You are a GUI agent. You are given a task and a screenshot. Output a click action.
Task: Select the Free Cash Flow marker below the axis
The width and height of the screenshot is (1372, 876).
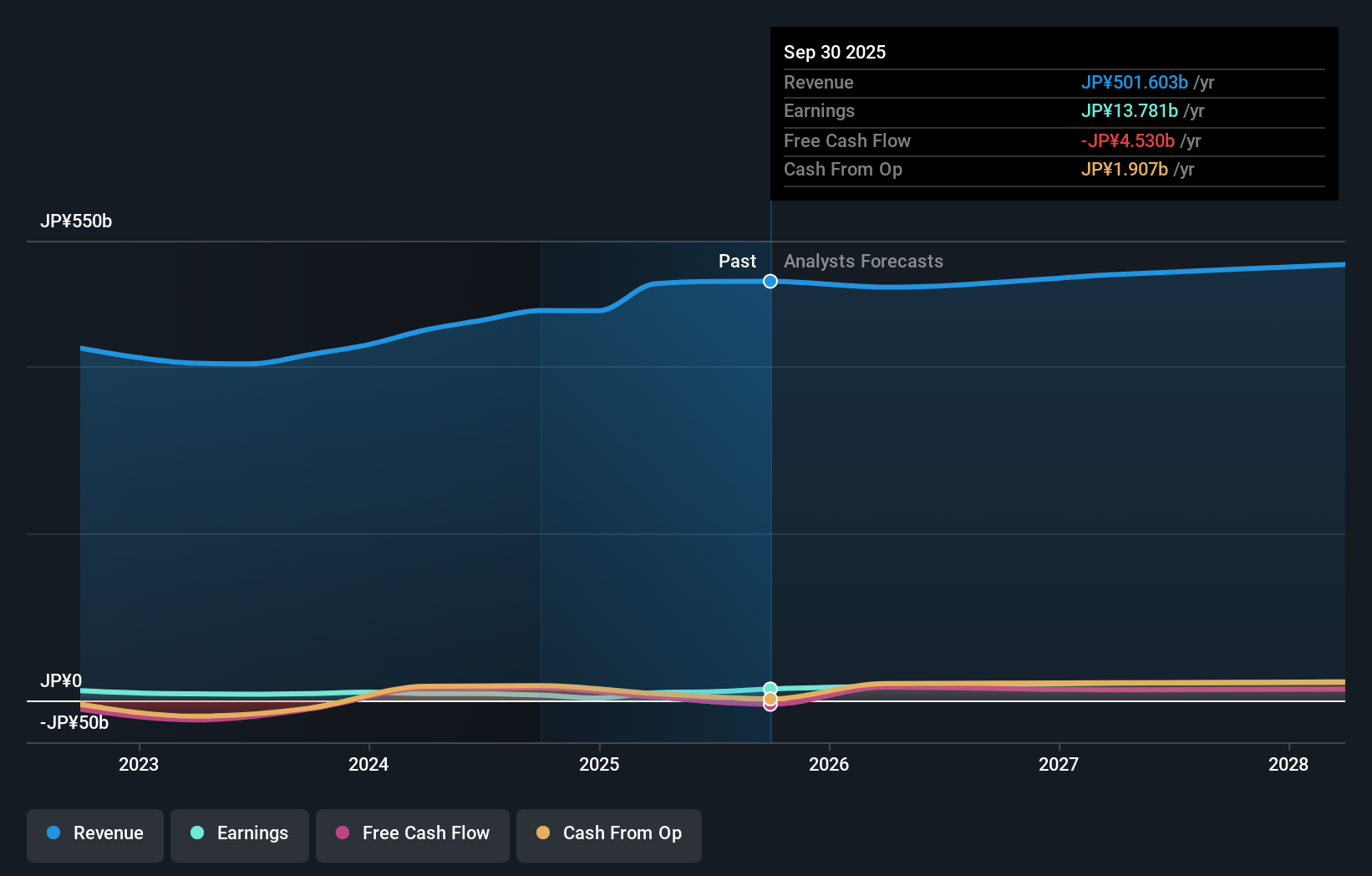[770, 707]
